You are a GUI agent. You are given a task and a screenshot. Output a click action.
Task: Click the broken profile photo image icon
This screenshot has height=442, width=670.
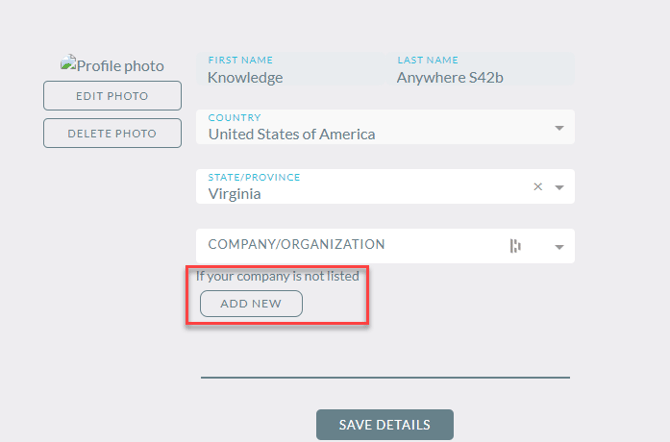tap(68, 63)
